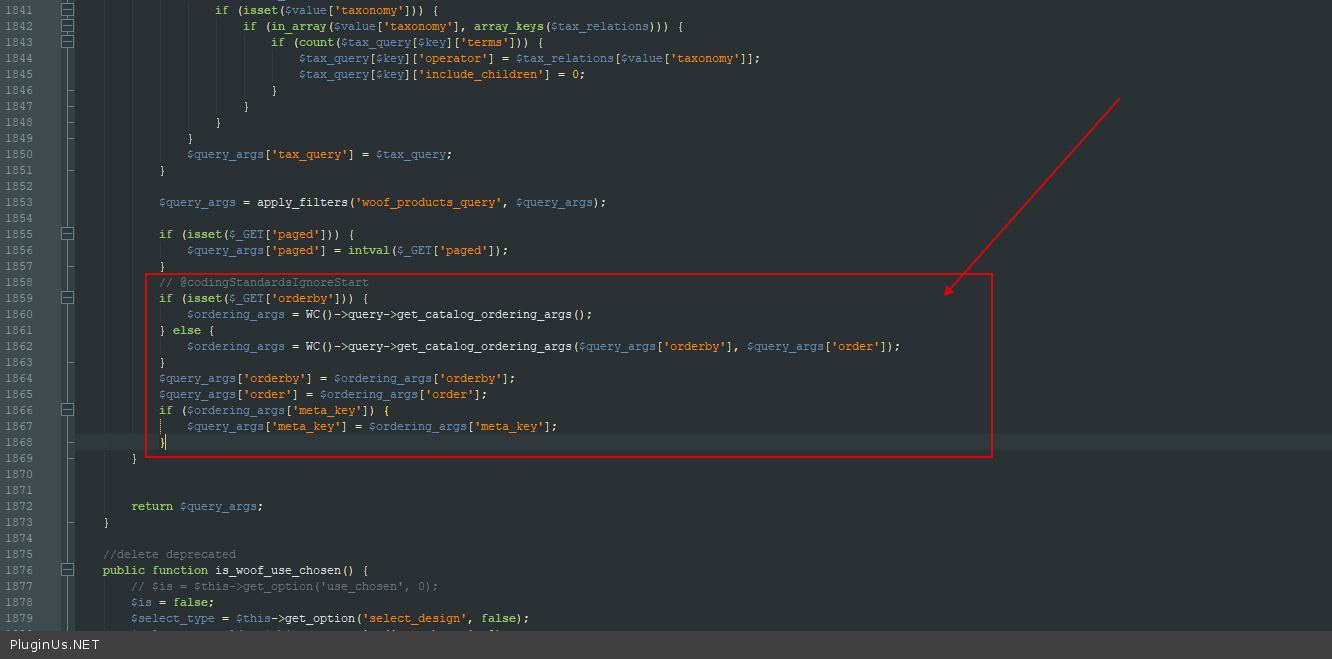Collapse the fold marker at line 1841

pos(67,10)
